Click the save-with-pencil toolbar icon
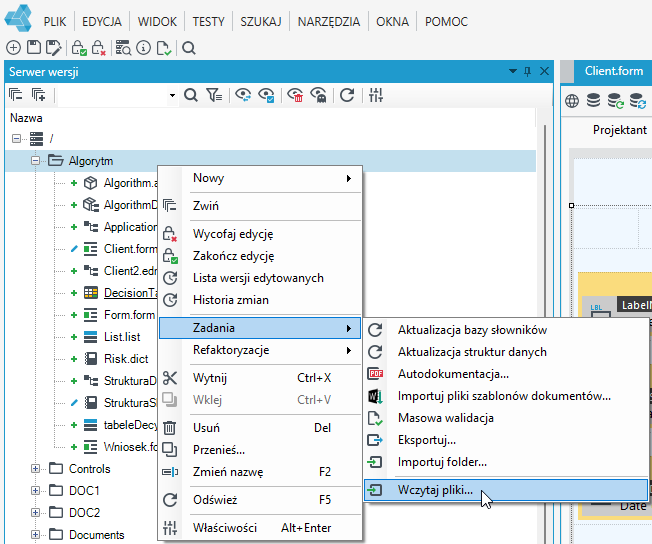652x544 pixels. [54, 48]
